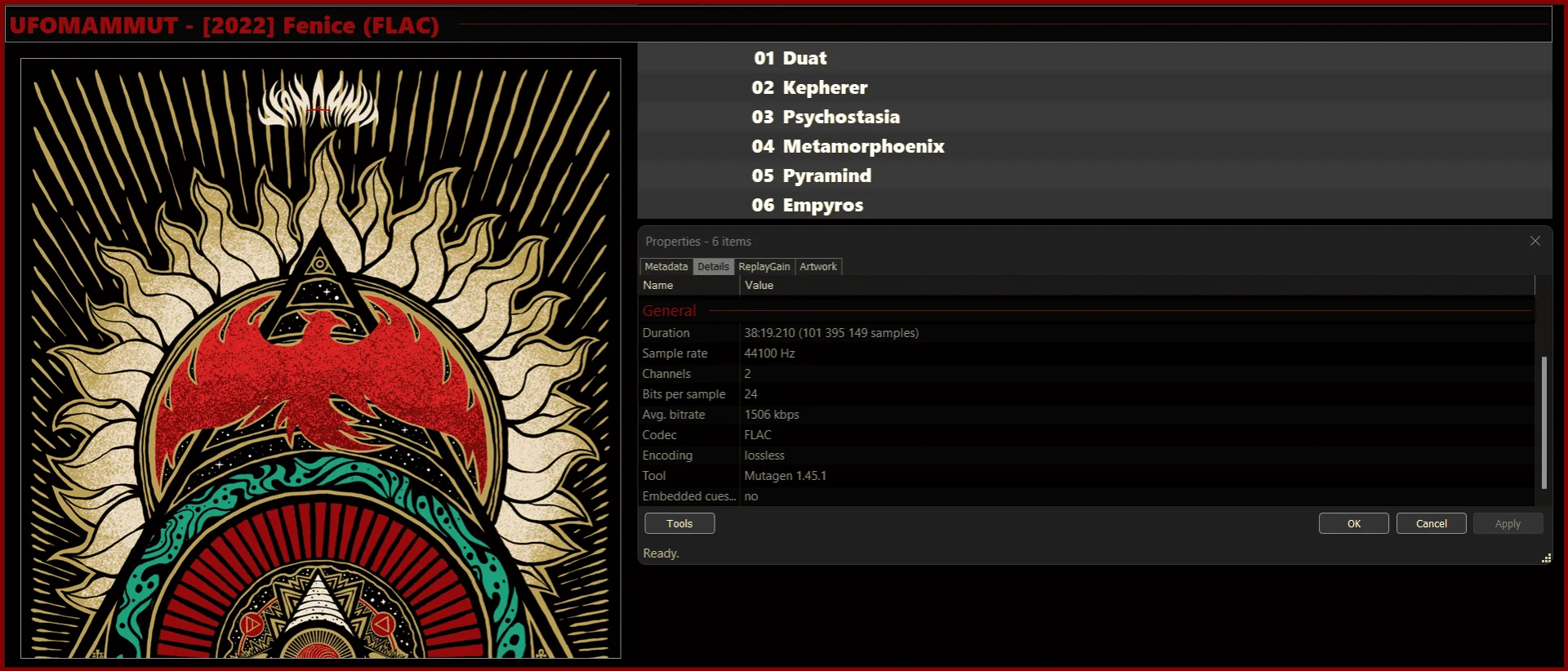Viewport: 1568px width, 671px height.
Task: Click the Name column header
Action: pos(689,285)
